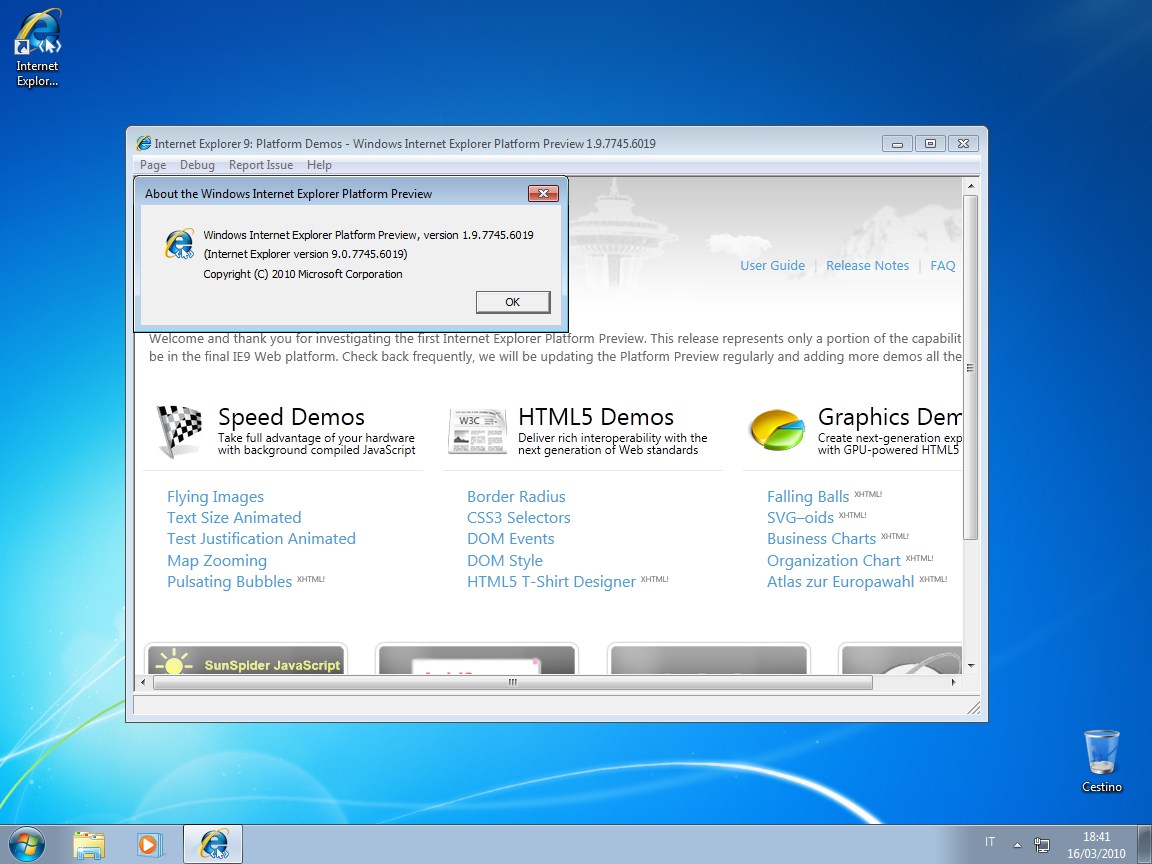The height and width of the screenshot is (864, 1152).
Task: Click the horizontal scrollbar left arrow
Action: click(143, 683)
